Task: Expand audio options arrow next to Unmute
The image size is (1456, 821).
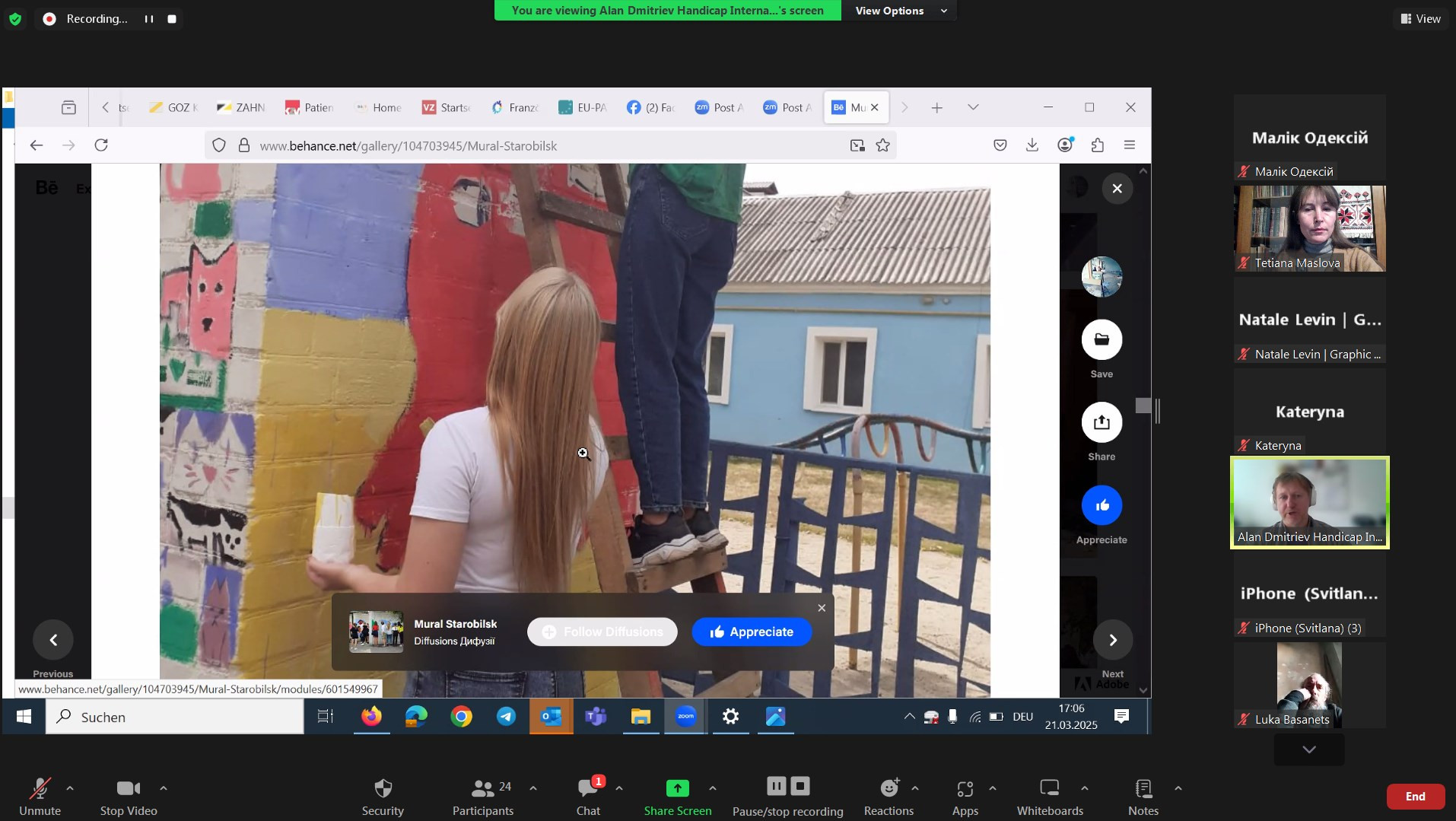Action: pyautogui.click(x=70, y=788)
